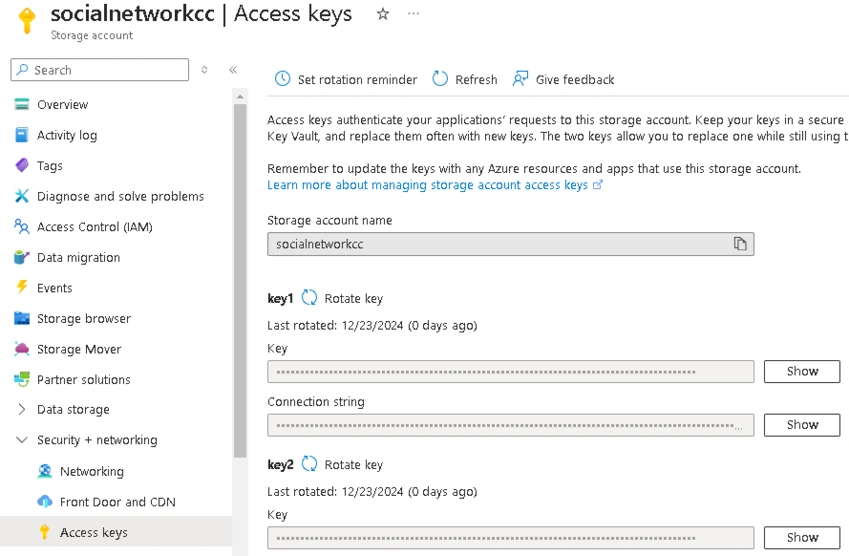Click the Front Door and CDN icon
Screen dimensions: 849x556
coord(44,501)
